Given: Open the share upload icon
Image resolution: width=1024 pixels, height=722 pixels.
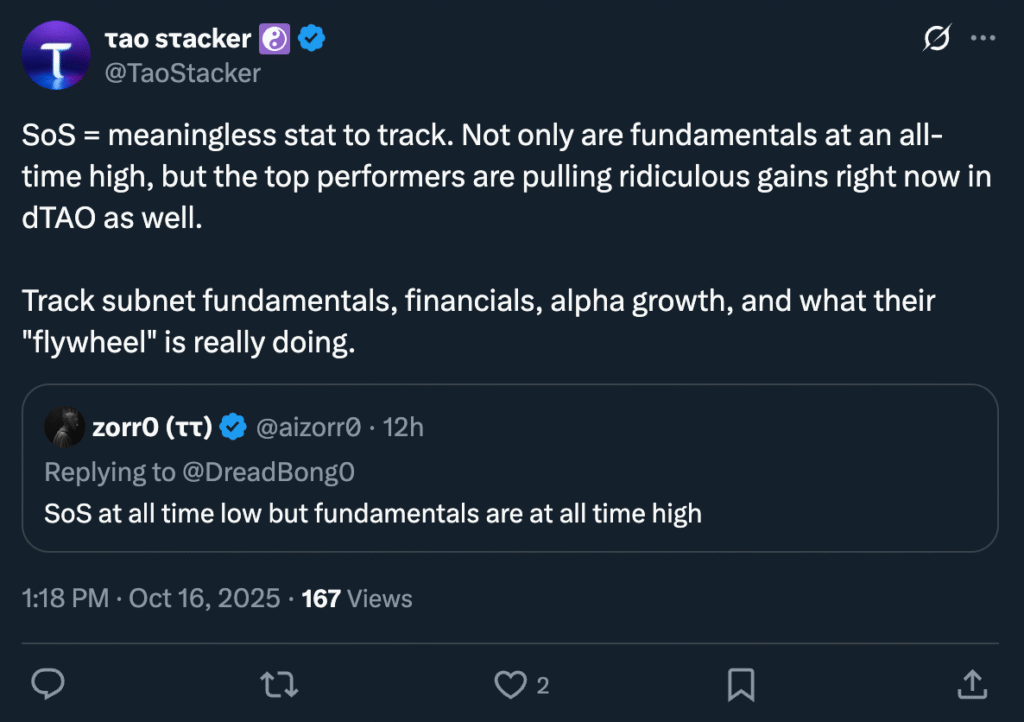Looking at the screenshot, I should (x=971, y=684).
